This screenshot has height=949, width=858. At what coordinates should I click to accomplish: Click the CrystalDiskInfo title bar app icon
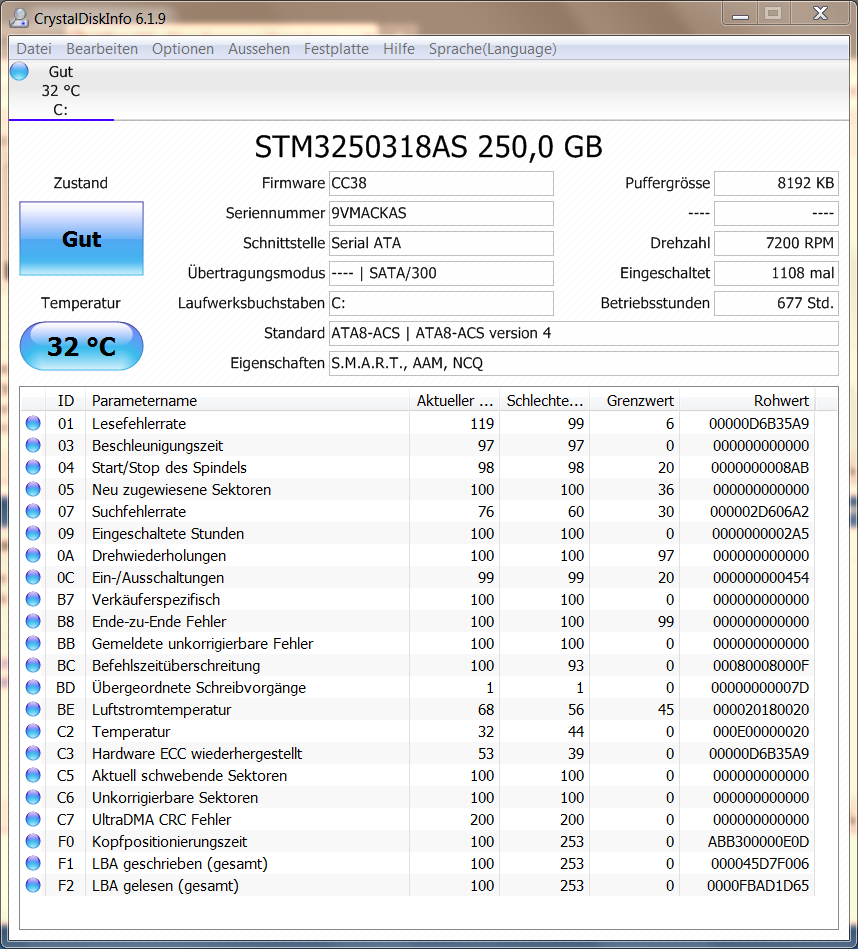point(19,18)
